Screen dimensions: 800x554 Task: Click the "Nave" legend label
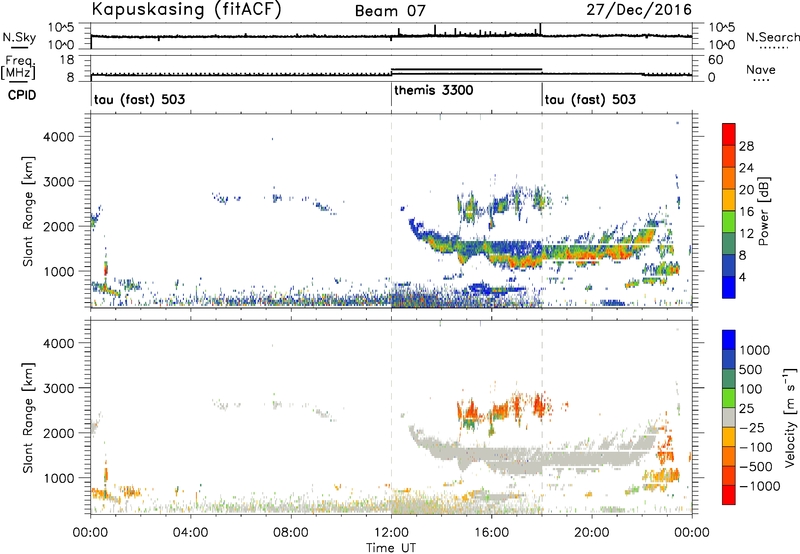point(761,69)
